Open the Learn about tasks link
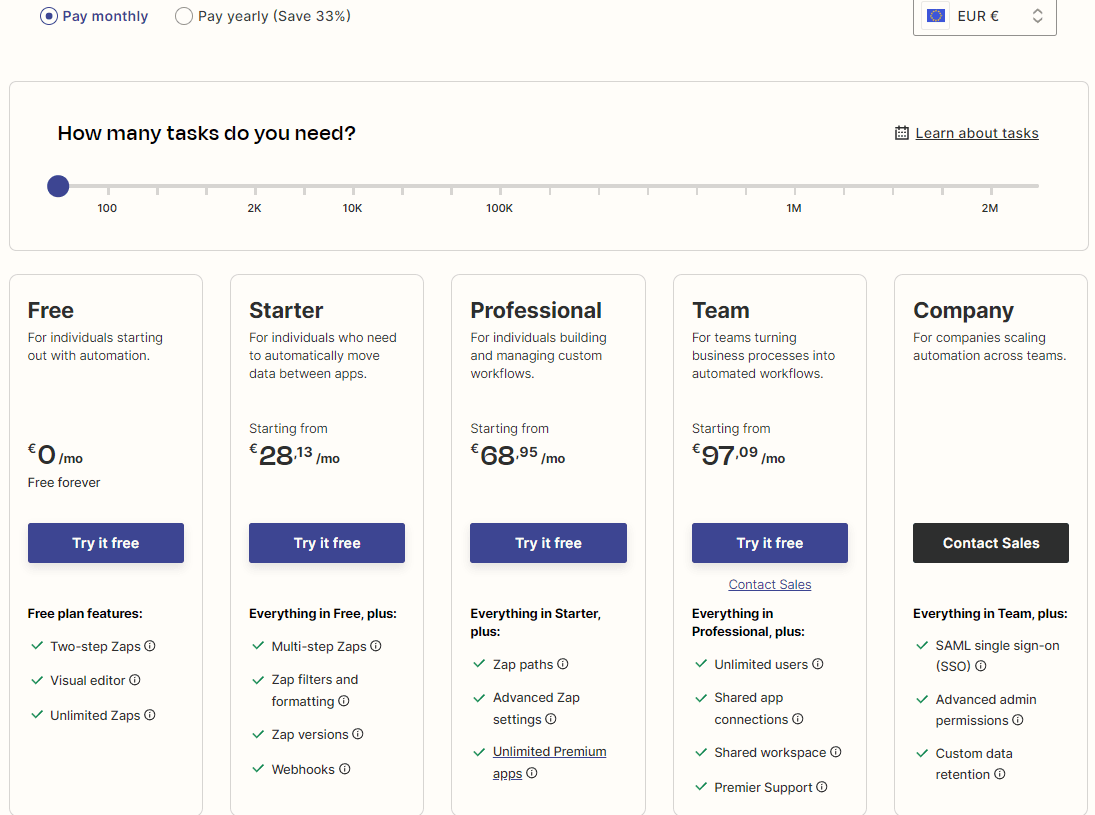Image resolution: width=1095 pixels, height=815 pixels. (976, 133)
